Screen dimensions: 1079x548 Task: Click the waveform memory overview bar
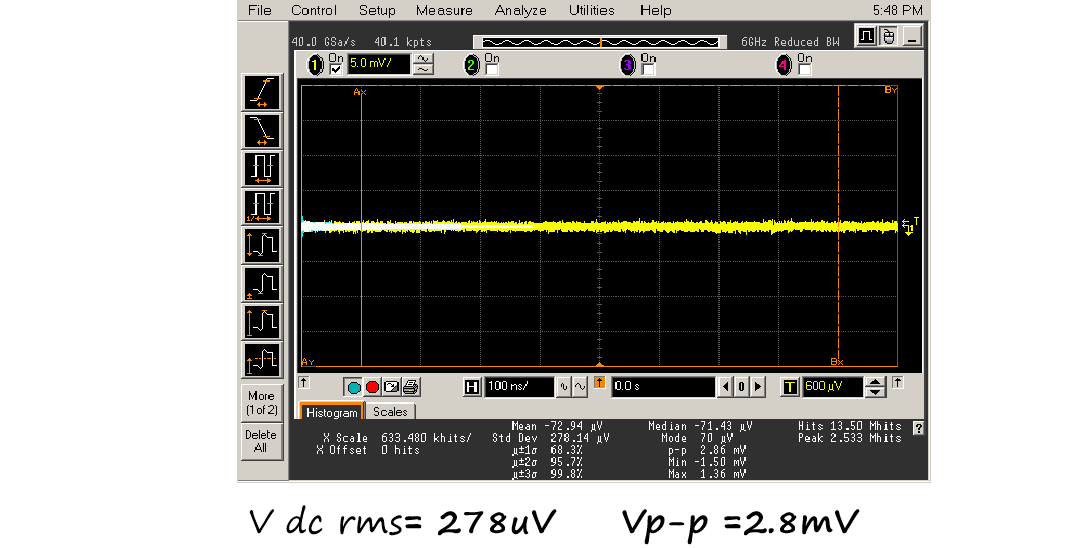click(x=599, y=42)
